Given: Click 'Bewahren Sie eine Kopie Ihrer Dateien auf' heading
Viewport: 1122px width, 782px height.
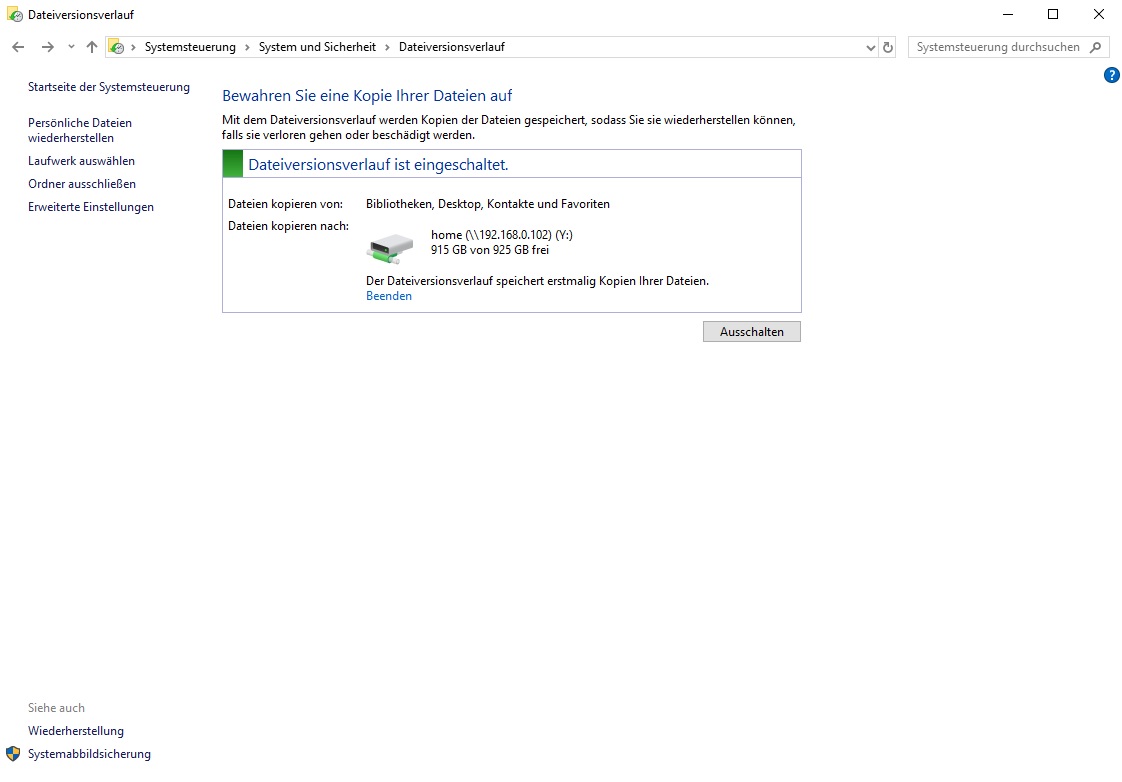Looking at the screenshot, I should tap(367, 96).
